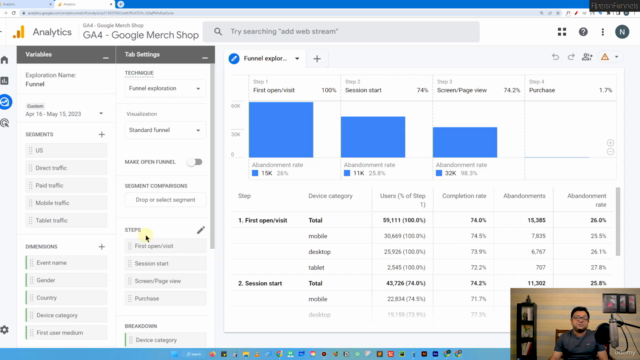Click the Completion rate column header

[x=464, y=196]
